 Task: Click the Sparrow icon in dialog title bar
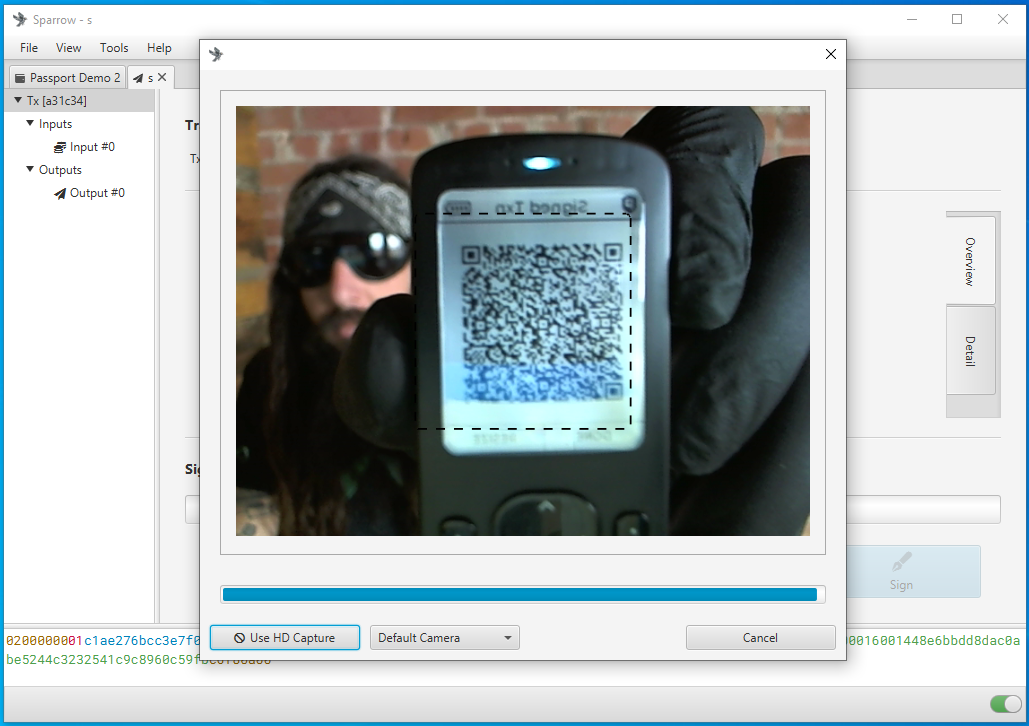click(x=216, y=54)
